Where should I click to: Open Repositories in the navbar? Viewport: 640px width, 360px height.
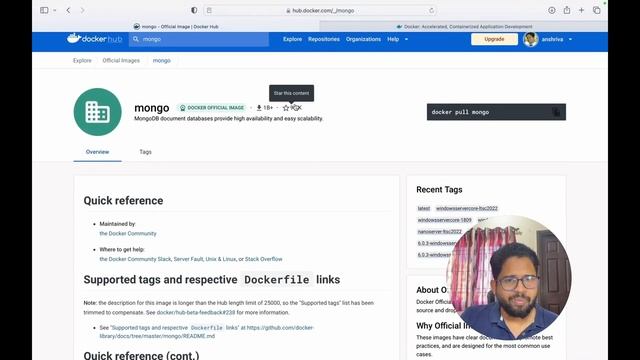point(324,39)
